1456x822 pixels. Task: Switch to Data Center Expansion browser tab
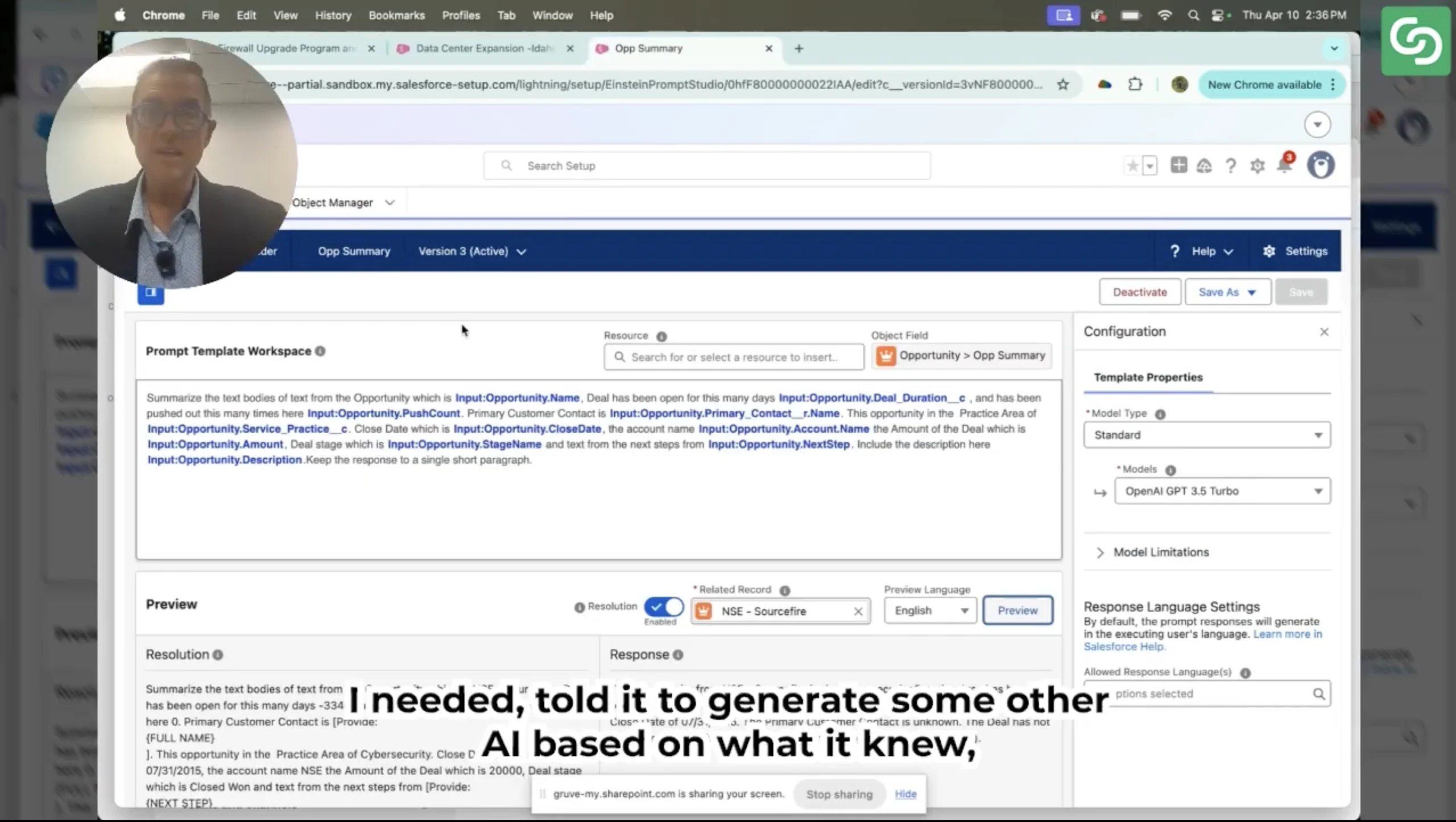(485, 48)
